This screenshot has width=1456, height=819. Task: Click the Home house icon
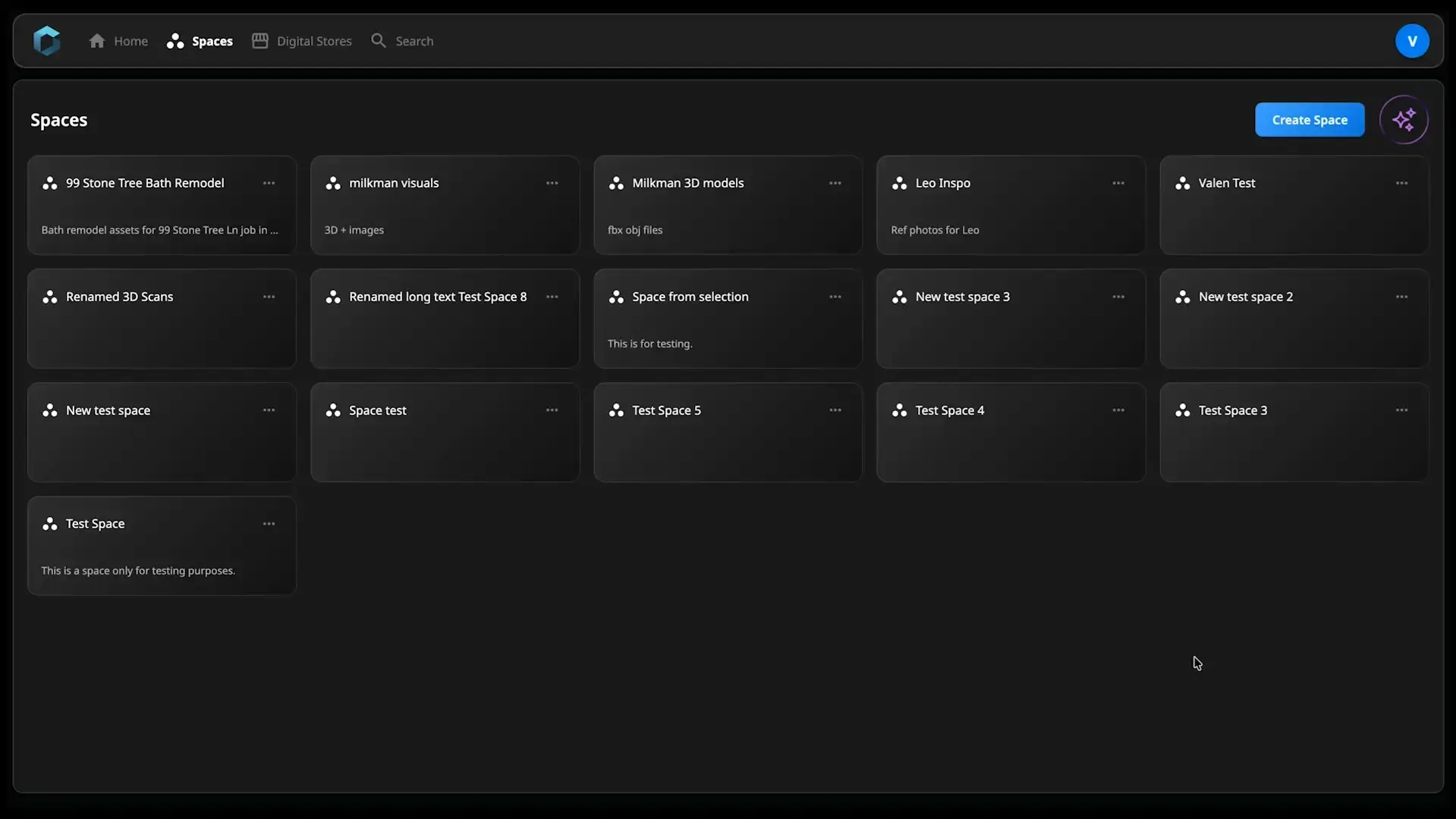click(96, 41)
